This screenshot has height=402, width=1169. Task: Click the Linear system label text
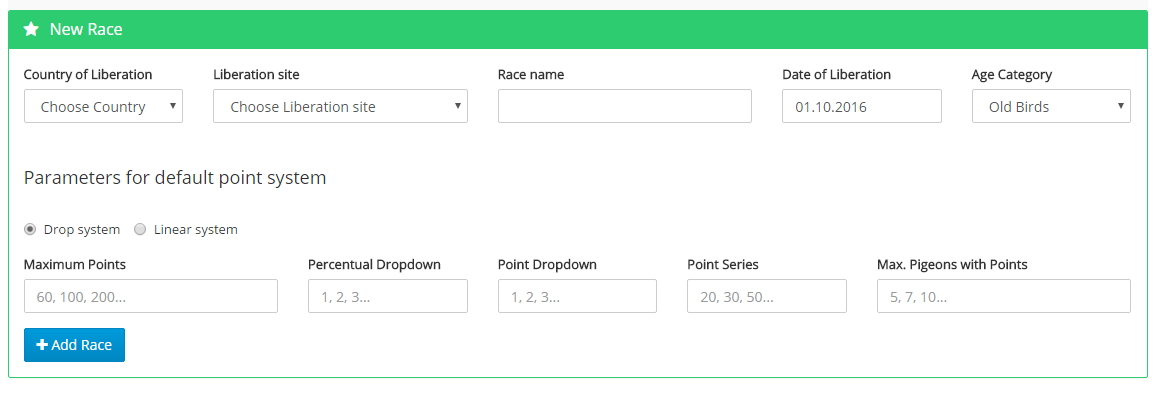coord(196,230)
